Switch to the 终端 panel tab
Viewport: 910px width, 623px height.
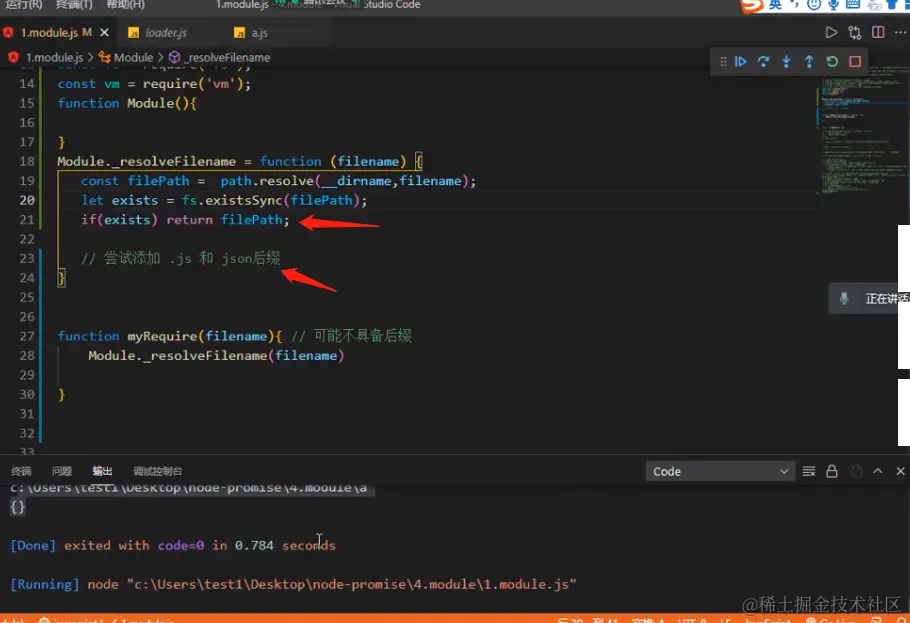(x=21, y=471)
